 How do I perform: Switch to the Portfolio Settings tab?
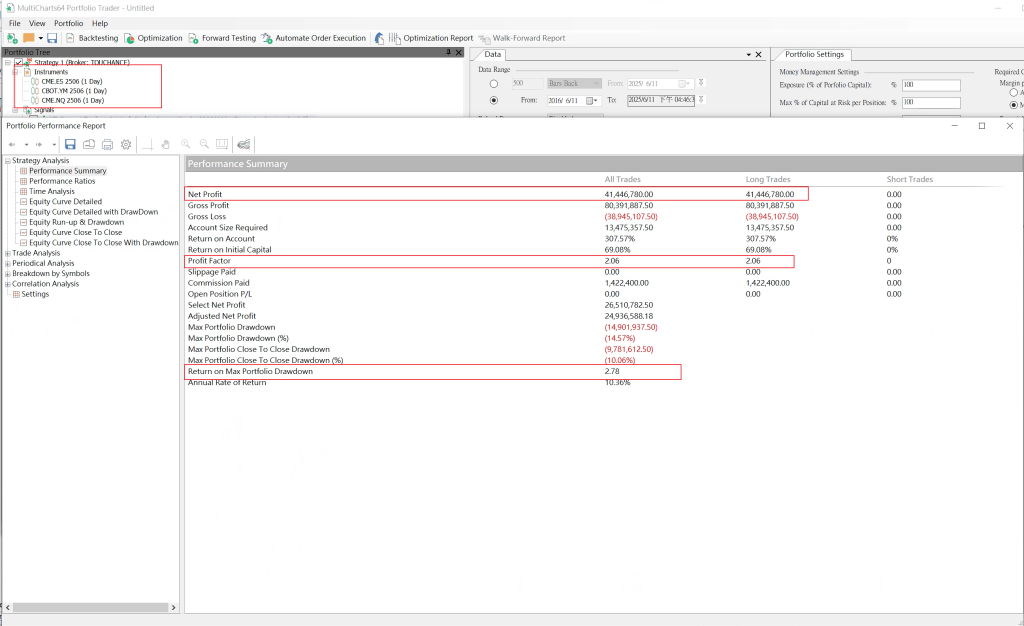pyautogui.click(x=814, y=54)
